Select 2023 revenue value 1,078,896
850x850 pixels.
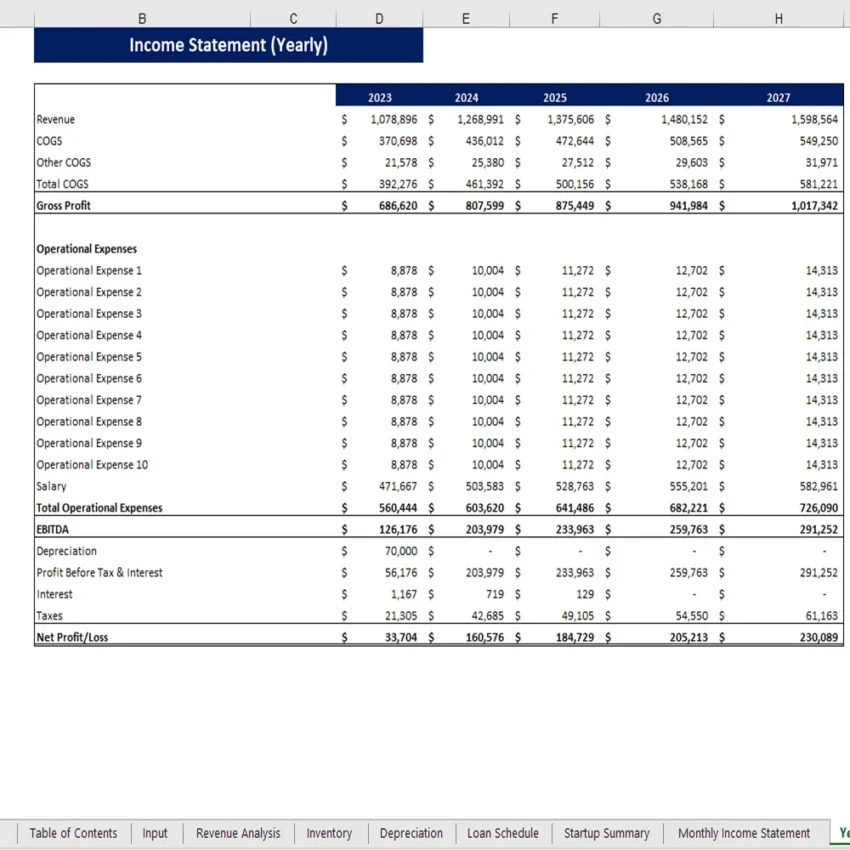pos(394,119)
